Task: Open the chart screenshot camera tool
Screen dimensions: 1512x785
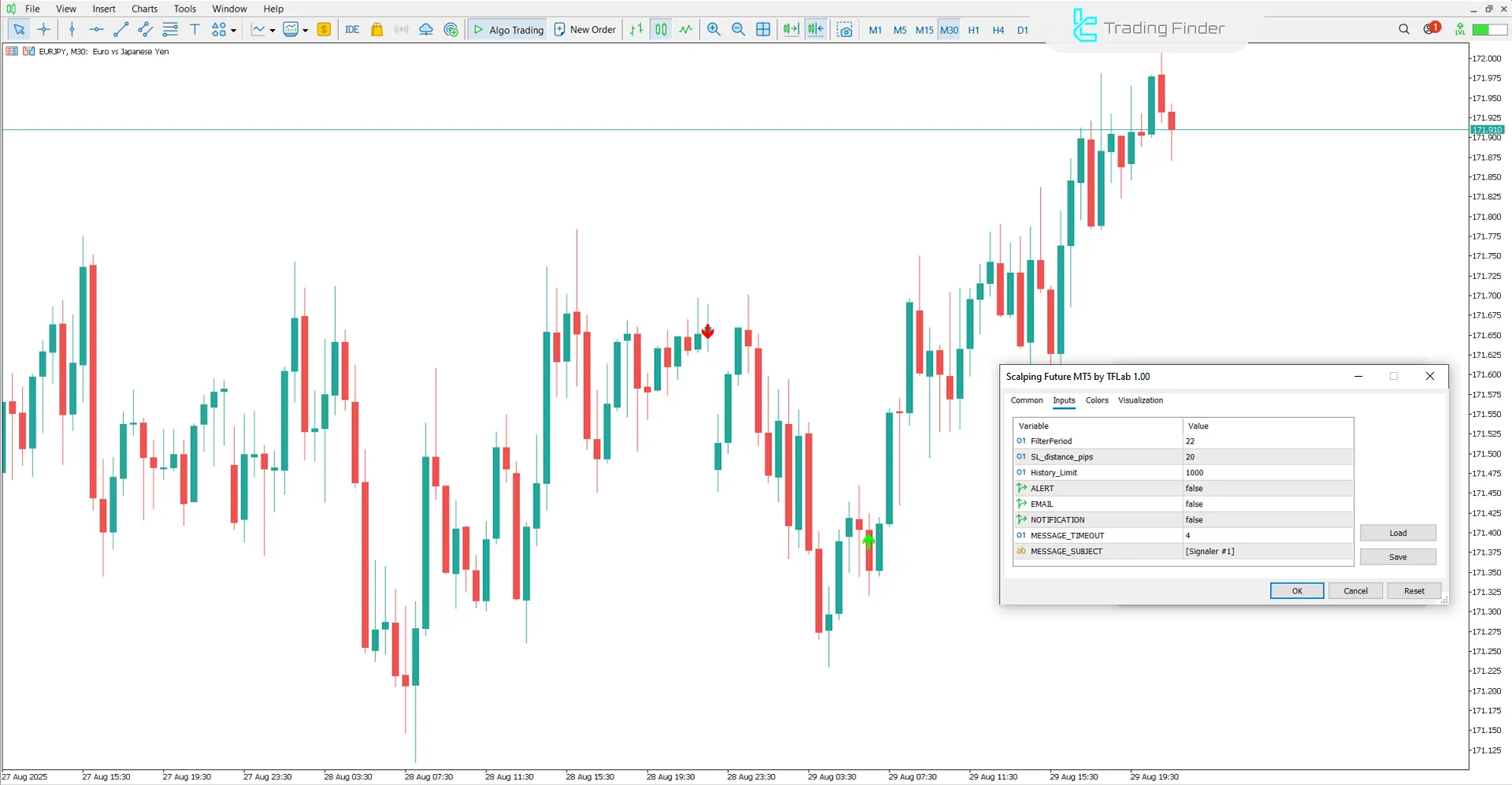Action: (845, 29)
